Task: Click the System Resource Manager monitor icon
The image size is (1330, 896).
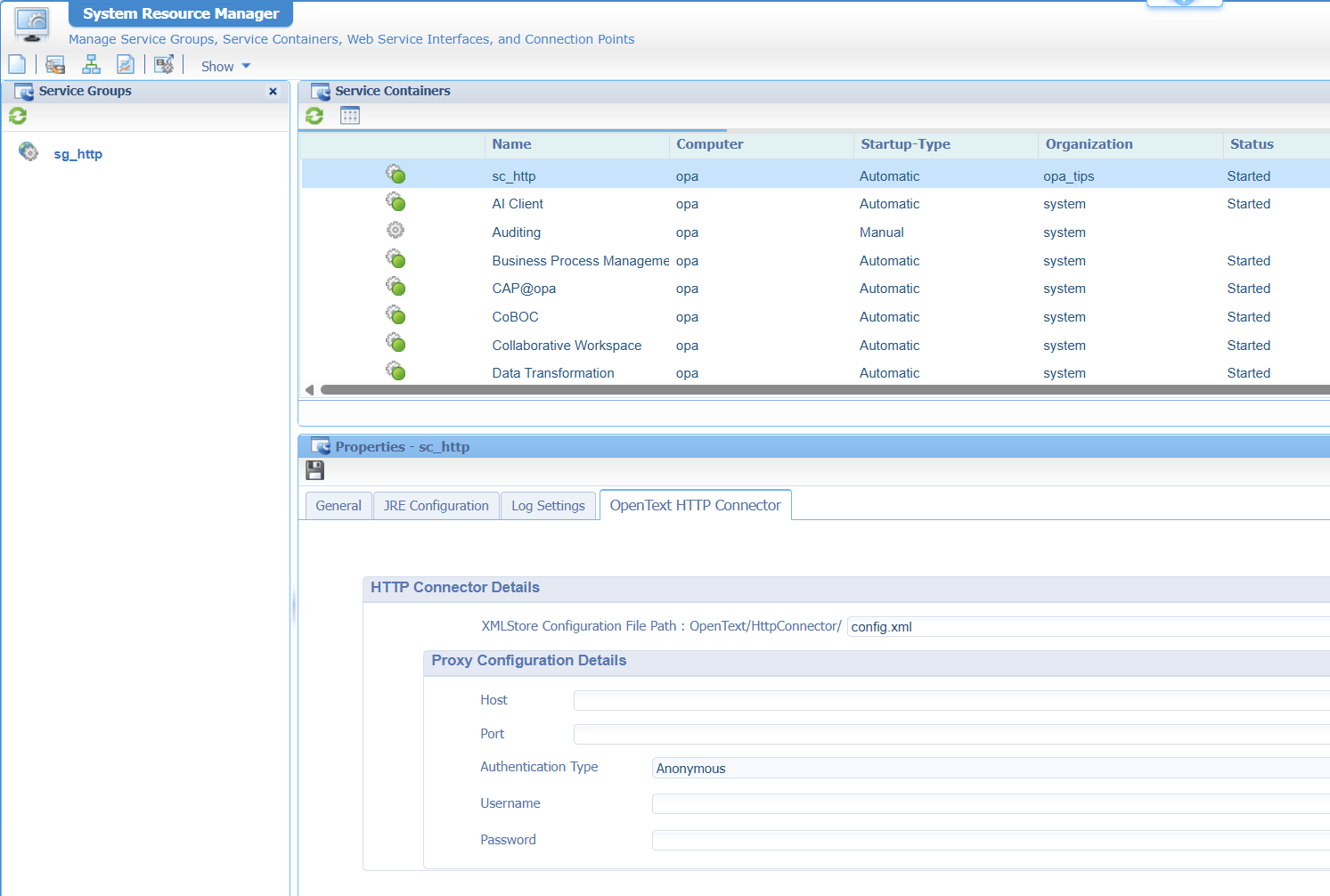Action: click(x=32, y=24)
